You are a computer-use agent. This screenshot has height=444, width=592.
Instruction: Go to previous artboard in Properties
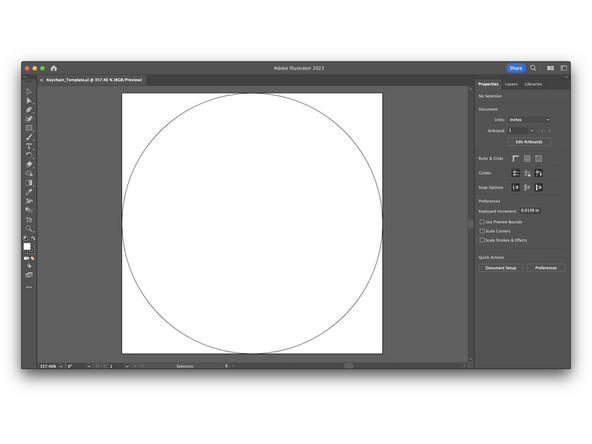tap(542, 131)
